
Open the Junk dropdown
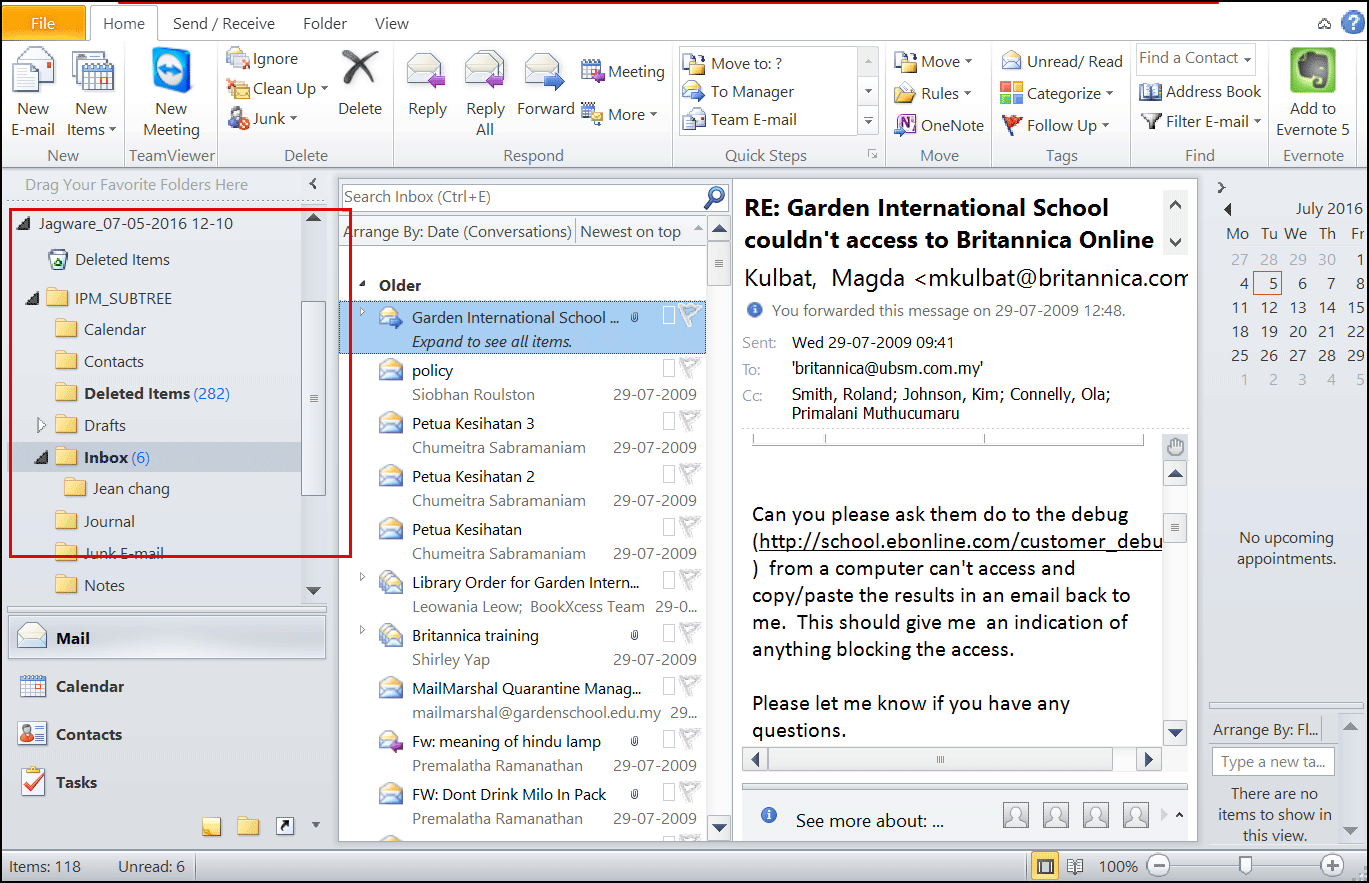(x=263, y=118)
